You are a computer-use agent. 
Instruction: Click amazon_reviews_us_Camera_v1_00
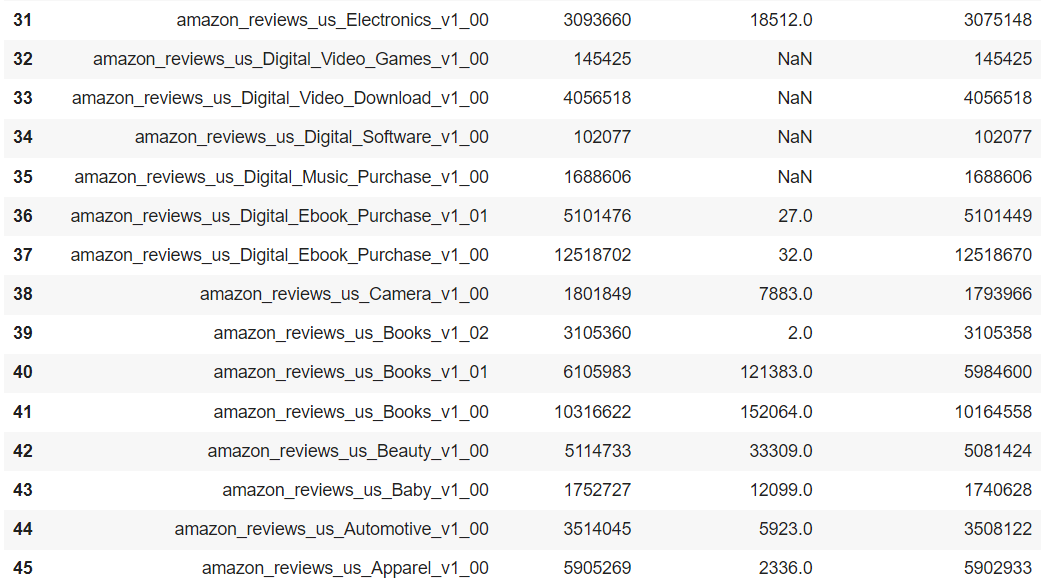click(x=344, y=294)
